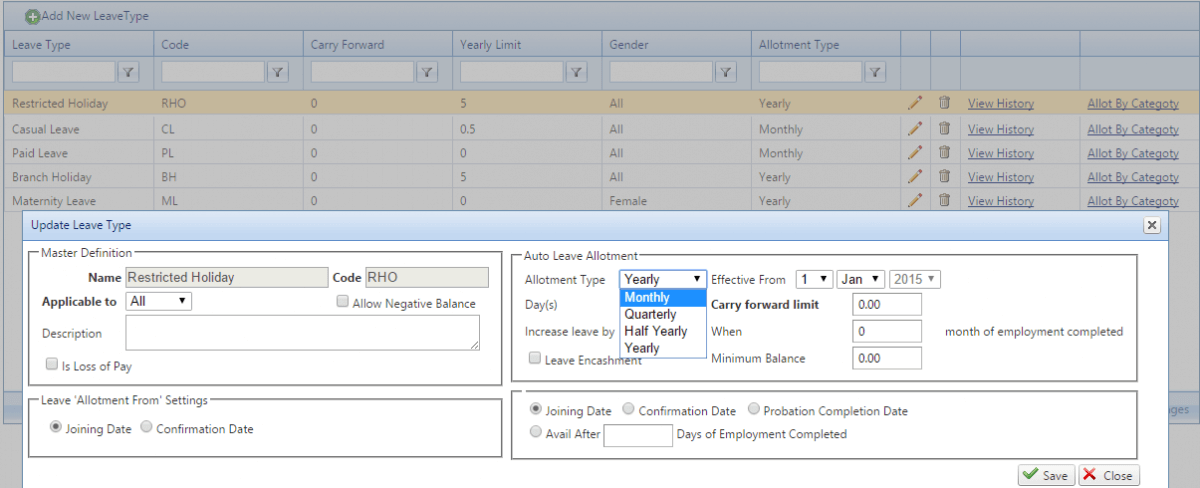Edit Casual Leave row with pencil icon
The height and width of the screenshot is (488, 1200).
point(914,128)
